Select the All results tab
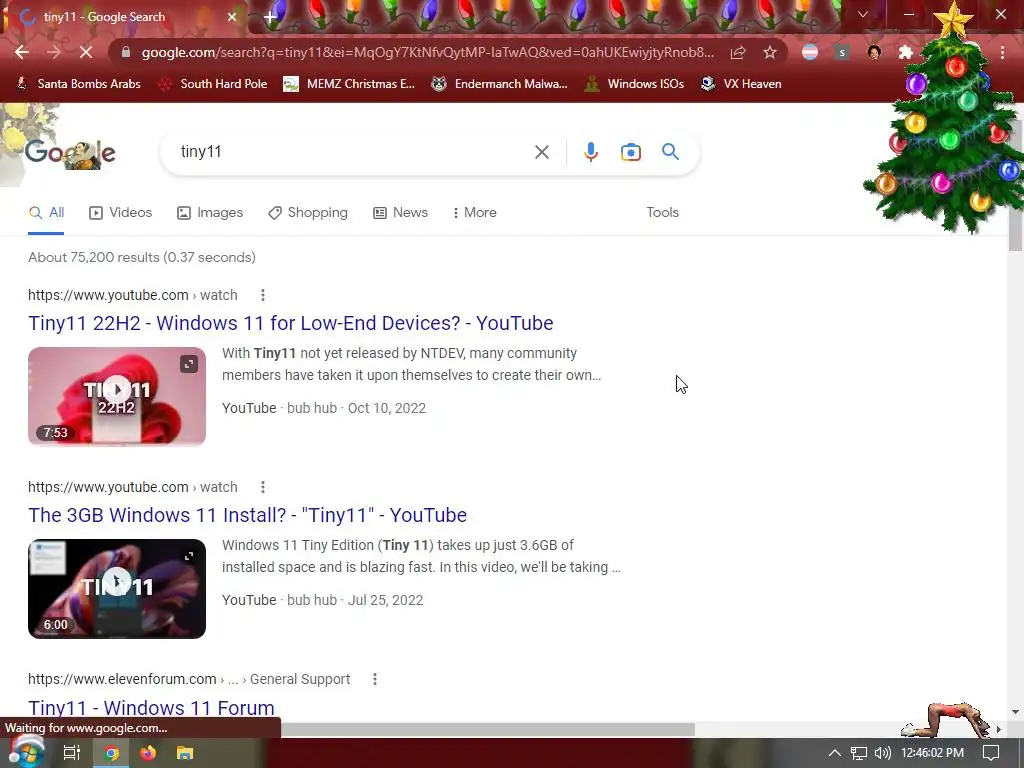Viewport: 1024px width, 768px height. point(46,213)
